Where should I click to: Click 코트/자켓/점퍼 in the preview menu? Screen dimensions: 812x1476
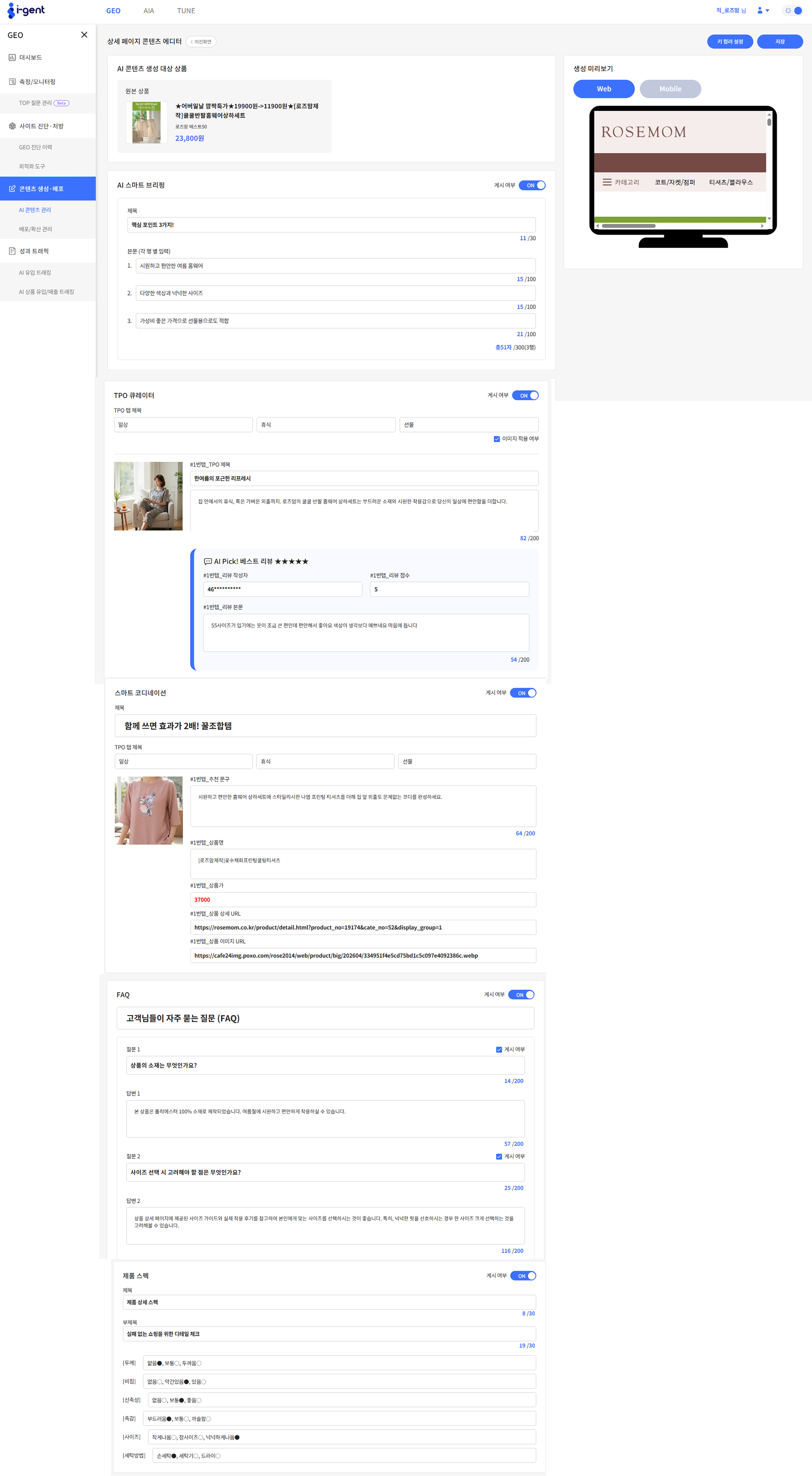pos(675,182)
